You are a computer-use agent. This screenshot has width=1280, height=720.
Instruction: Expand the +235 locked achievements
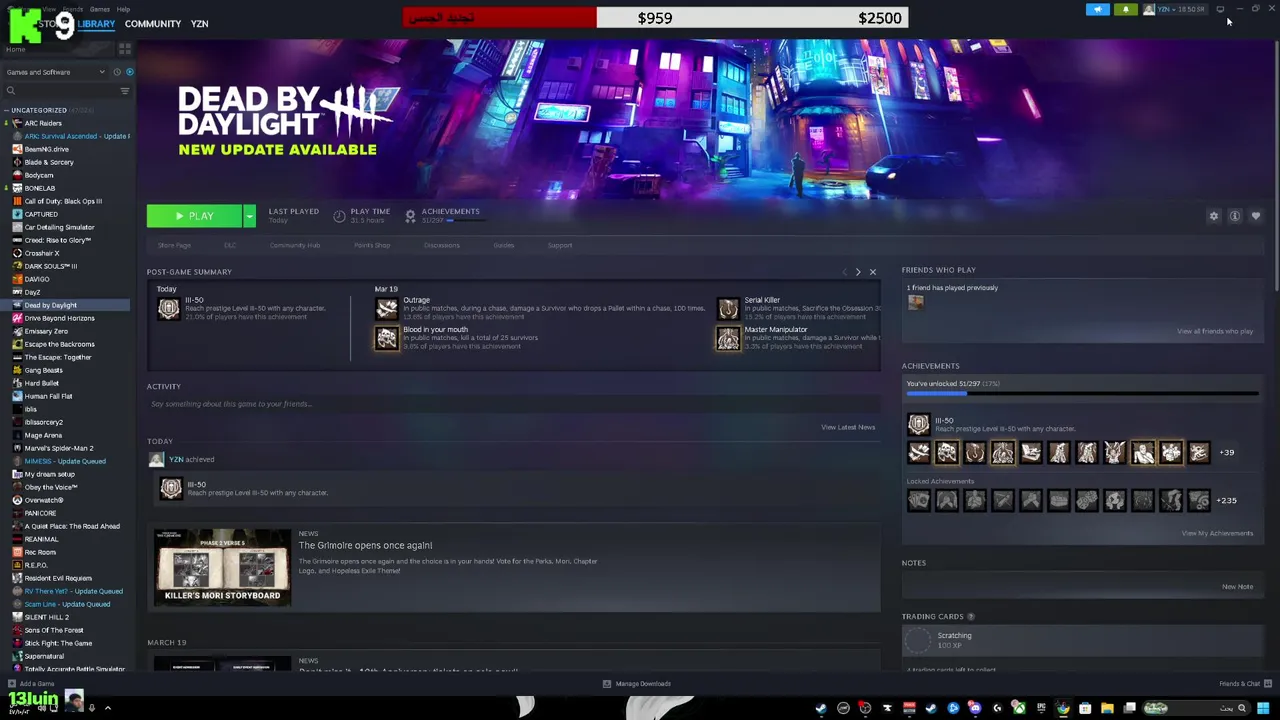point(1226,500)
